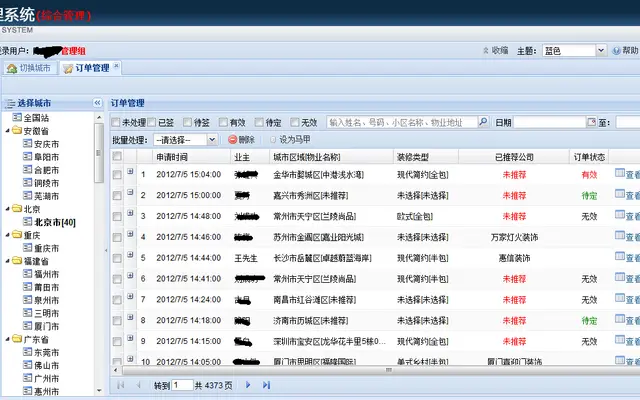This screenshot has width=640, height=400.
Task: Check the row 5 王先生 checkbox
Action: click(x=117, y=258)
